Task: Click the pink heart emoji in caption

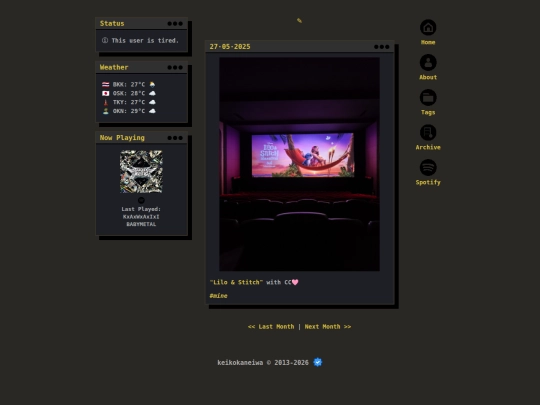Action: pos(295,282)
